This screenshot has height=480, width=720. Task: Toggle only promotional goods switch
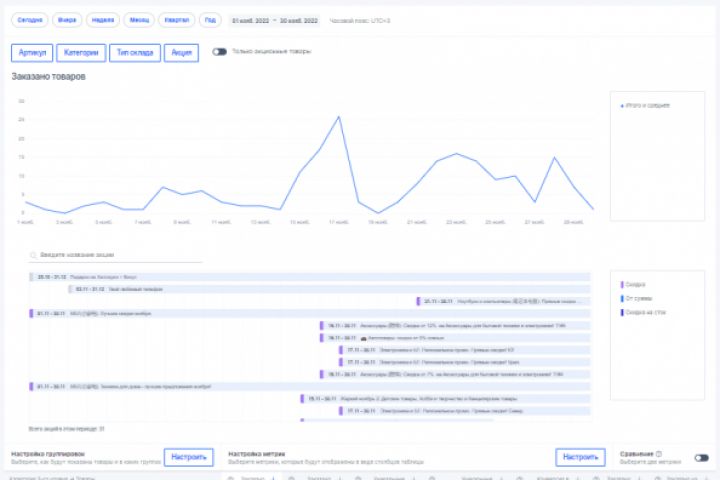[x=219, y=51]
